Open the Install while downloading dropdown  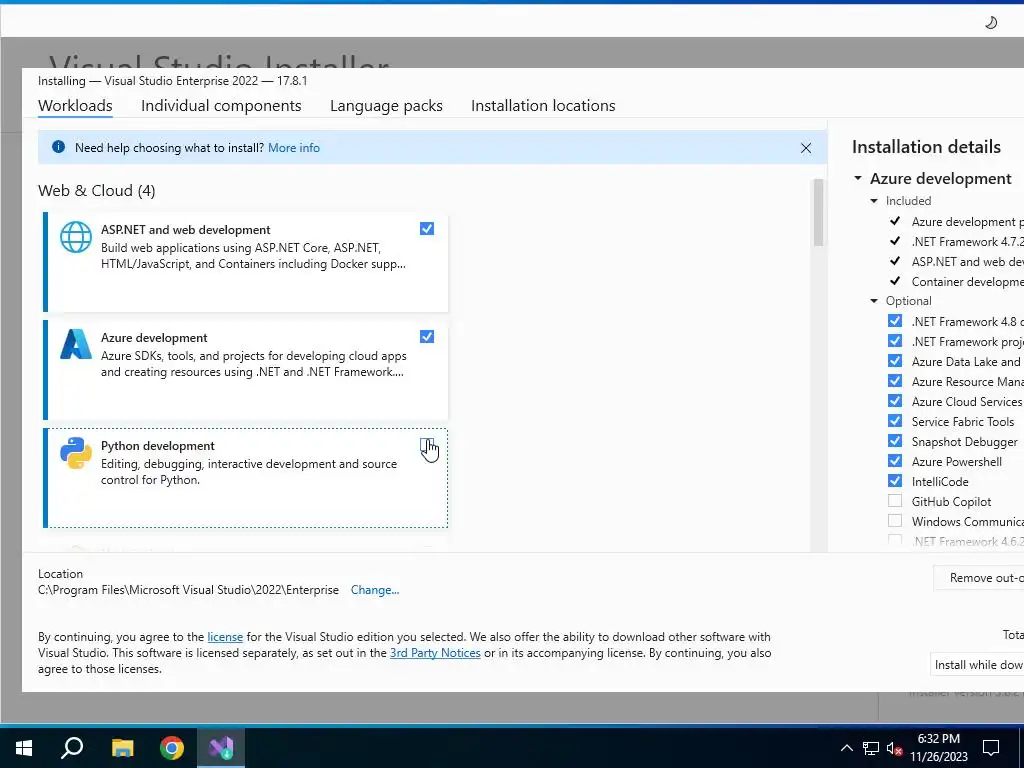[x=977, y=665]
